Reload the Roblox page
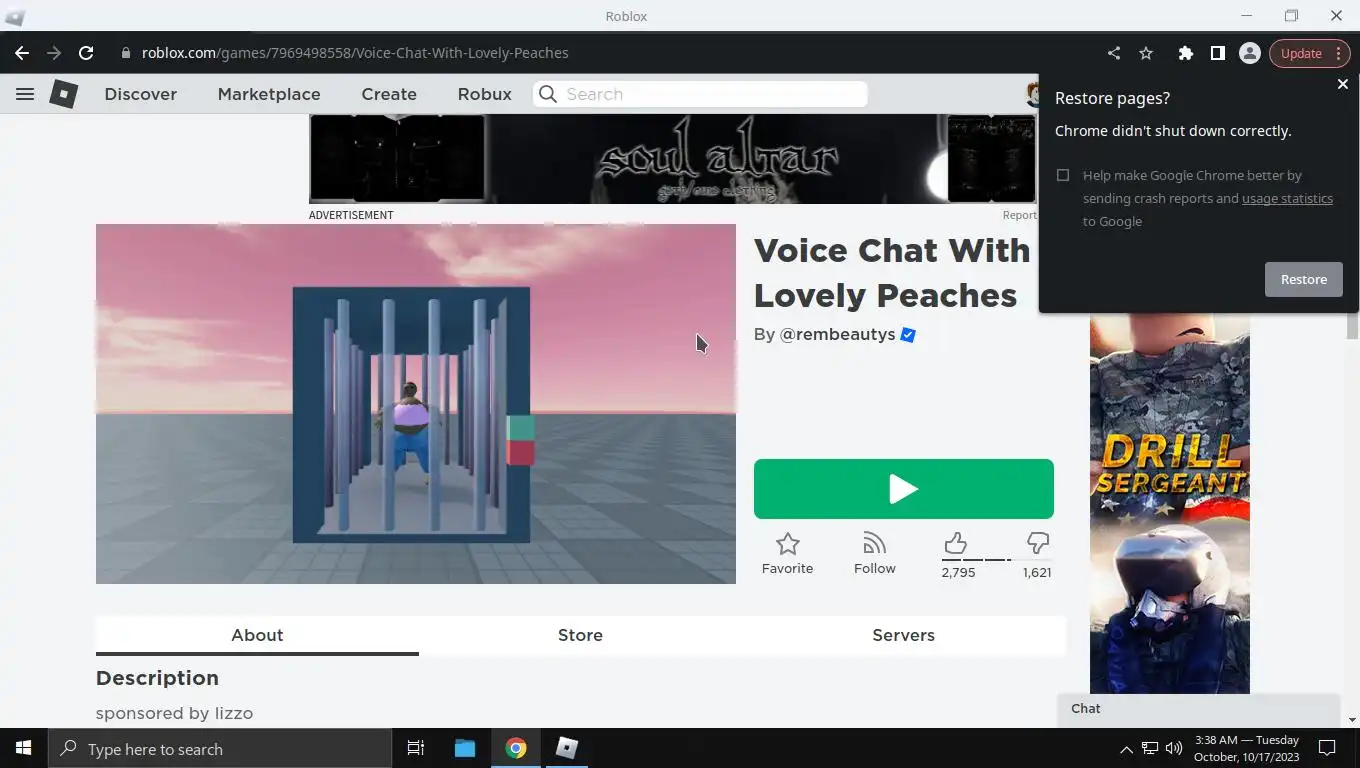Screen dimensions: 1360x768 [x=86, y=53]
